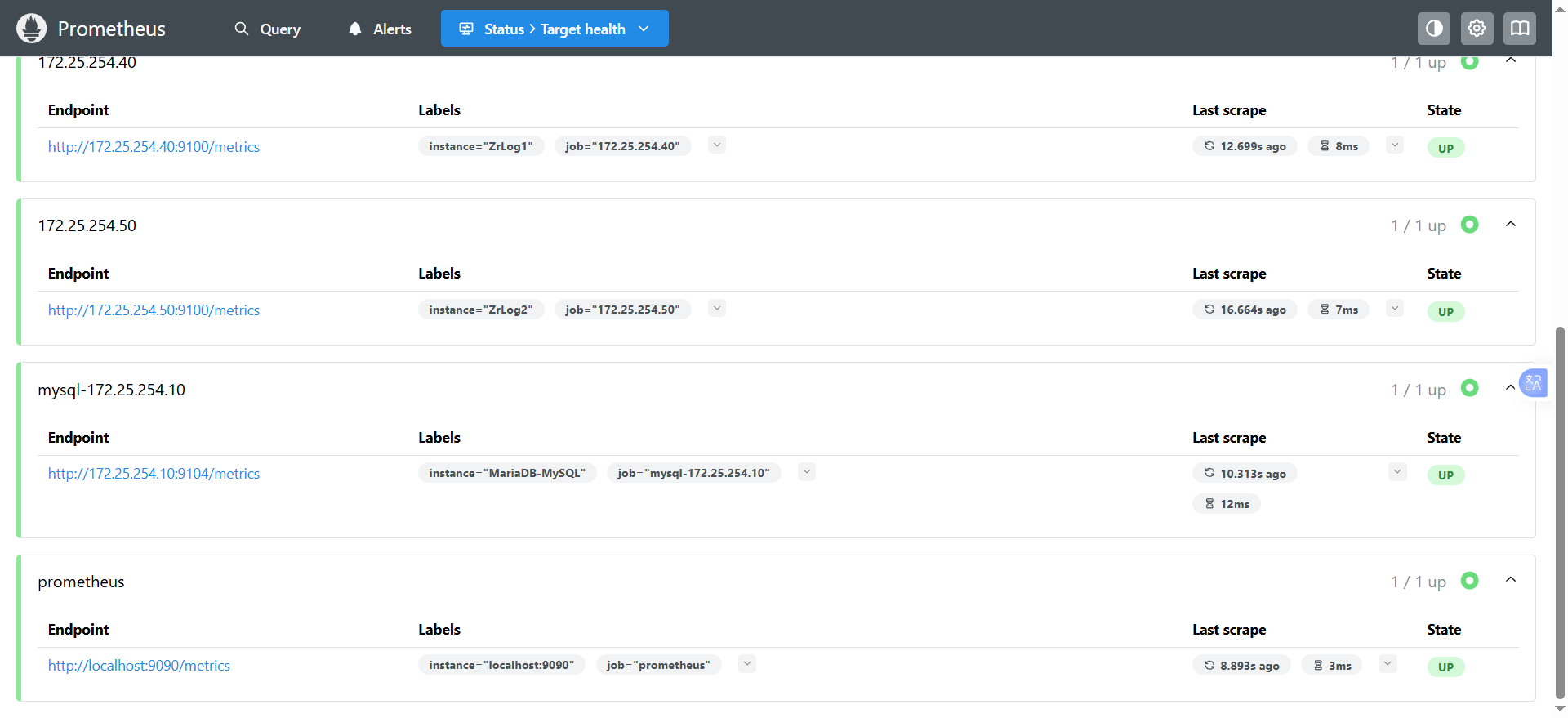The height and width of the screenshot is (718, 1568).
Task: Click UP state badge for ZrLog1
Action: [x=1445, y=148]
